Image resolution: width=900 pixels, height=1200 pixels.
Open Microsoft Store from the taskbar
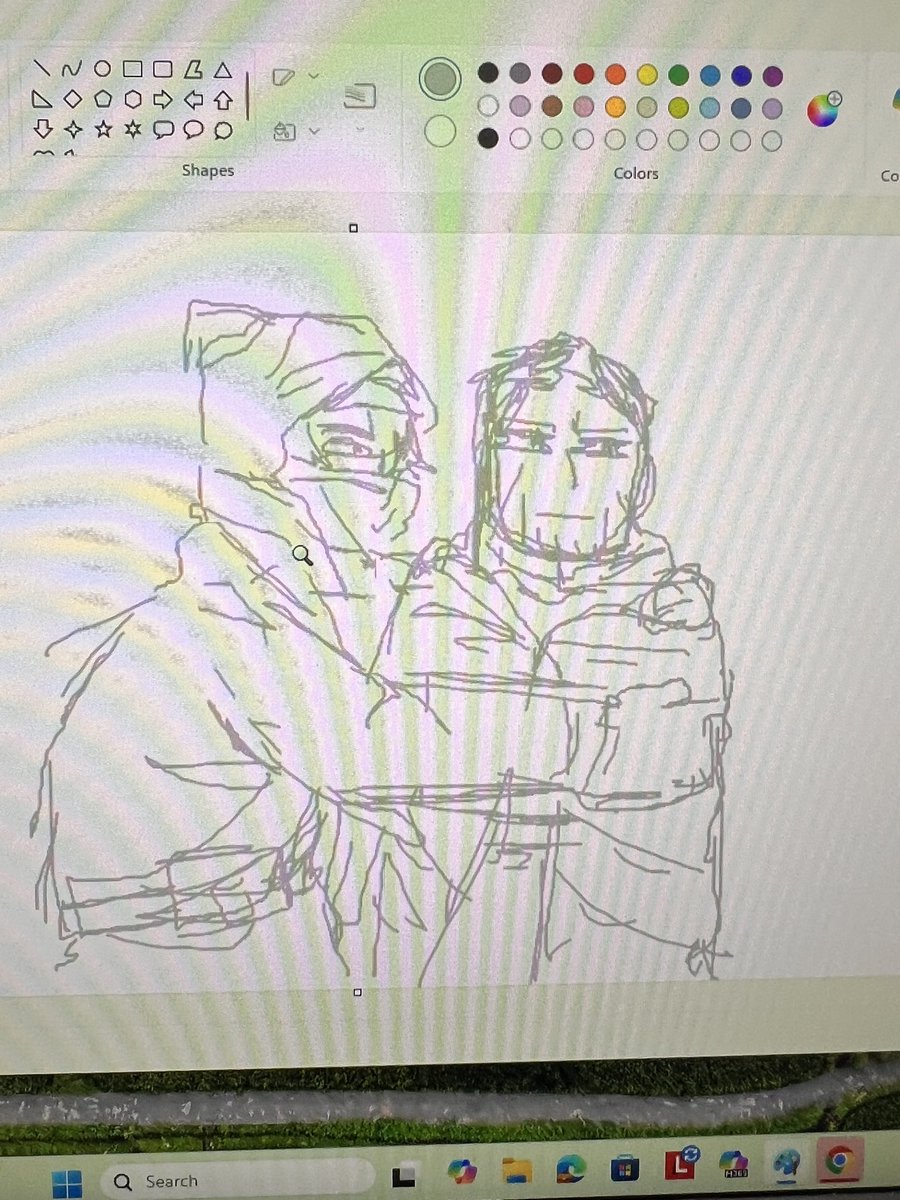[x=625, y=1167]
